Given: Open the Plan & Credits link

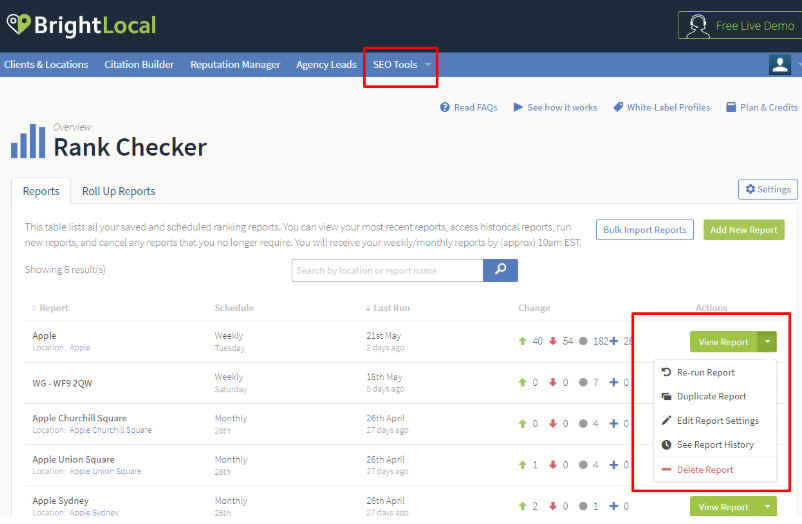Looking at the screenshot, I should tap(762, 107).
